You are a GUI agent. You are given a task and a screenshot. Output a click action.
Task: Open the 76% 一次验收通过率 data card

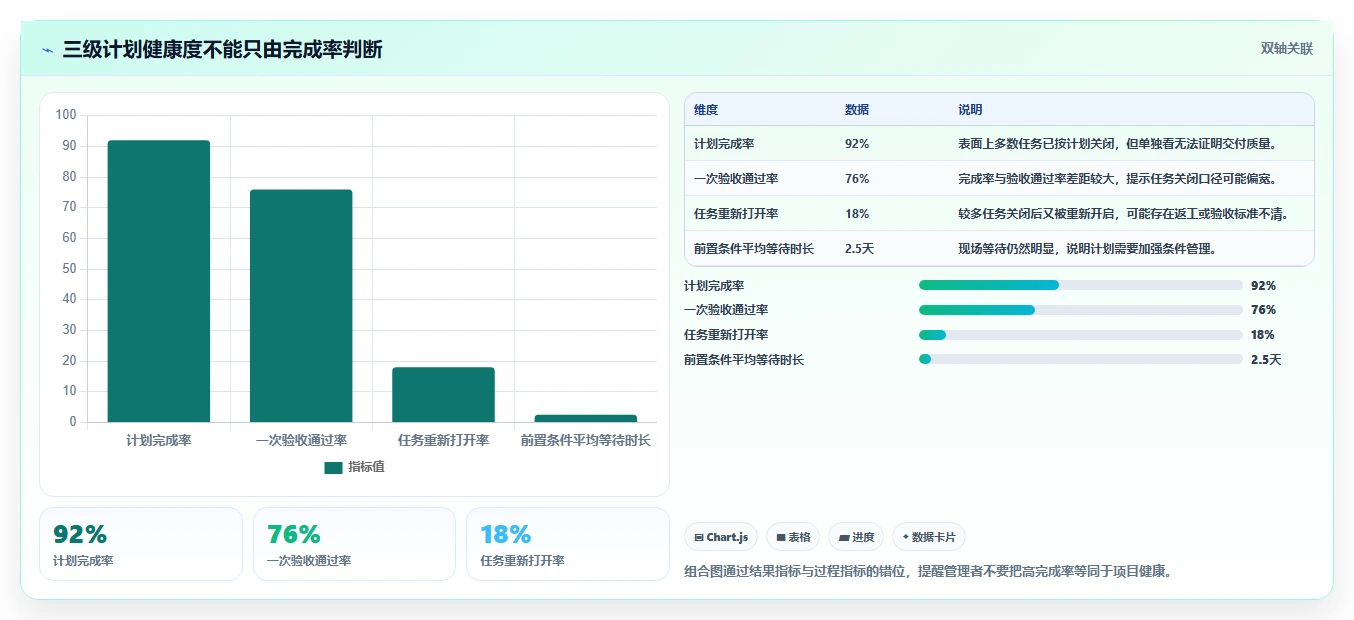coord(354,544)
